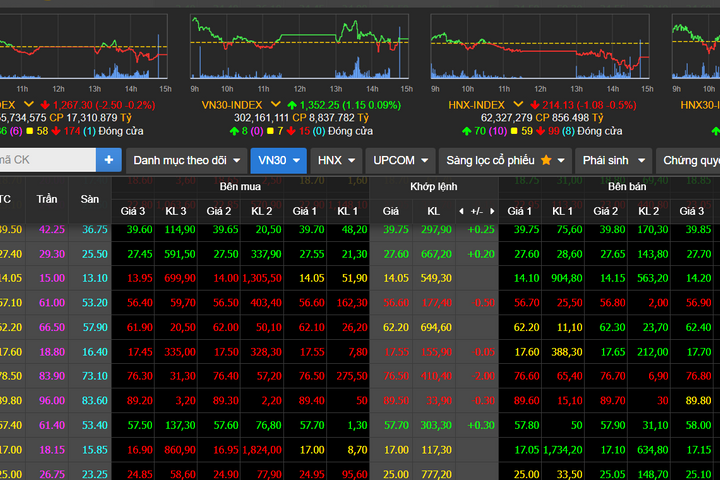Viewport: 720px width, 480px height.
Task: Click the VN30-INDEX label
Action: (x=232, y=105)
